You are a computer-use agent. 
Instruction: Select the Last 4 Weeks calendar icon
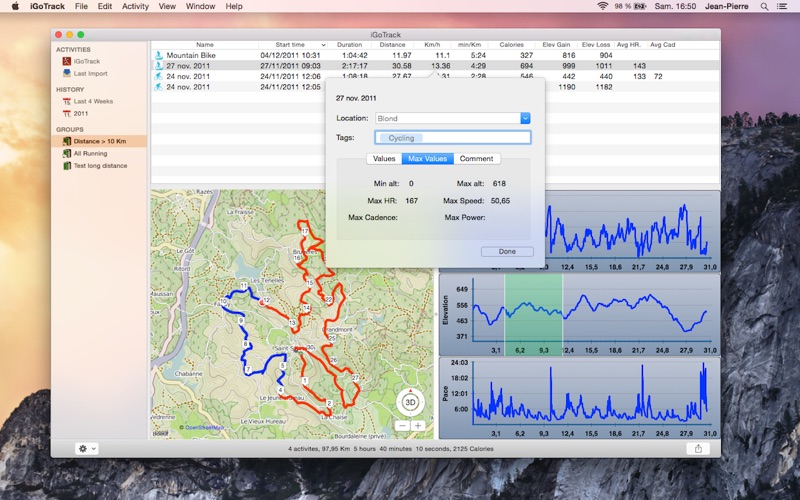(x=66, y=101)
